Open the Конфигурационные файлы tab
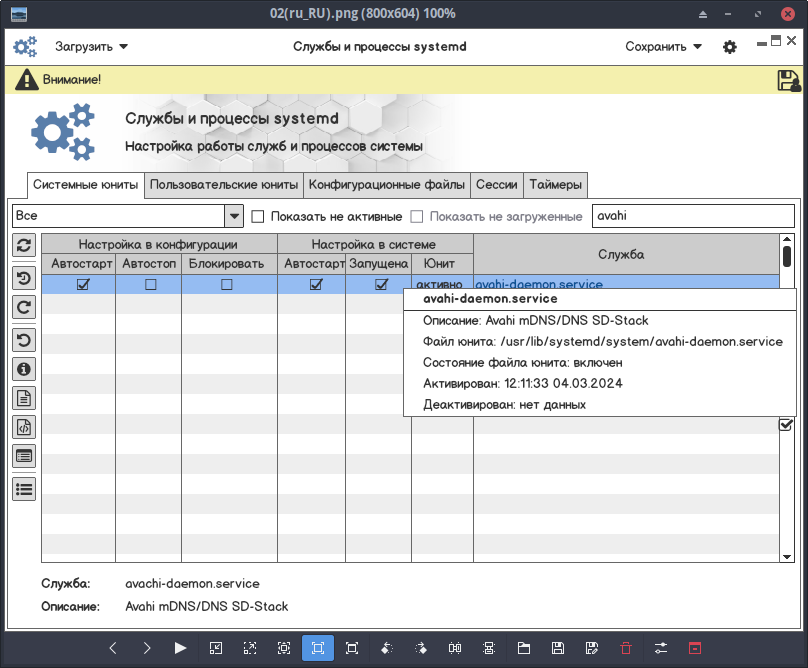808x668 pixels. tap(387, 185)
